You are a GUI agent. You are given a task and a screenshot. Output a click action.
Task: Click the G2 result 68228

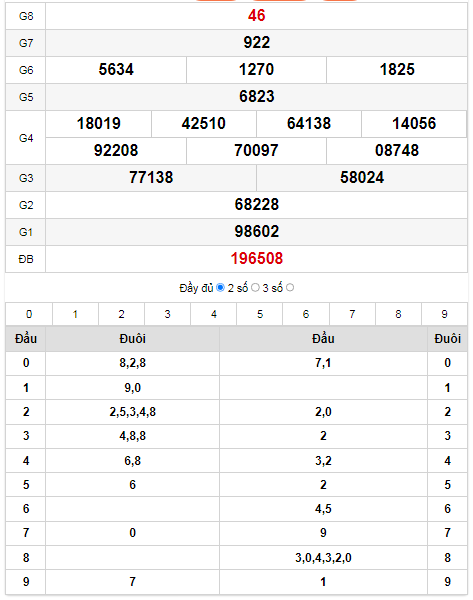[x=256, y=205]
